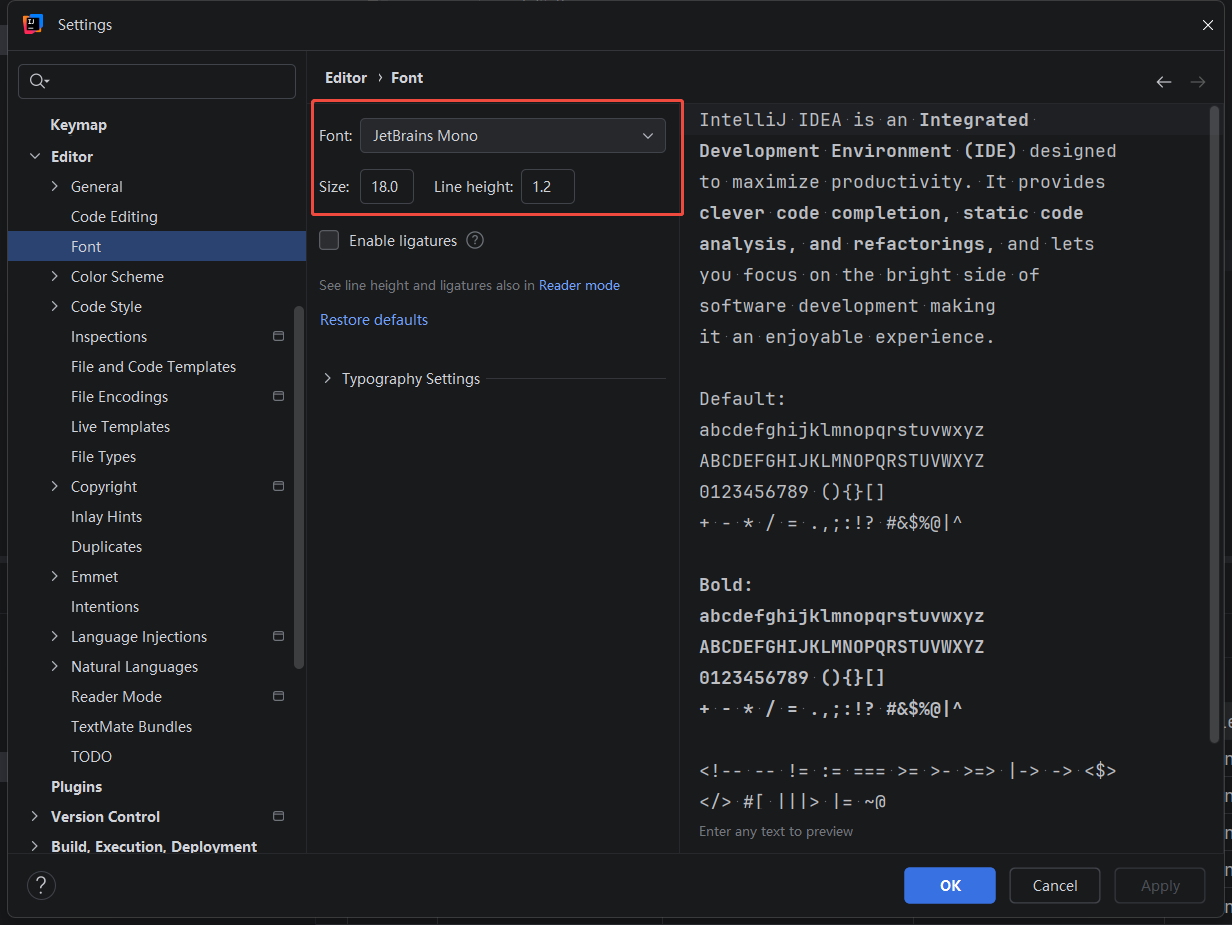Collapse the Editor tree node

pos(35,157)
